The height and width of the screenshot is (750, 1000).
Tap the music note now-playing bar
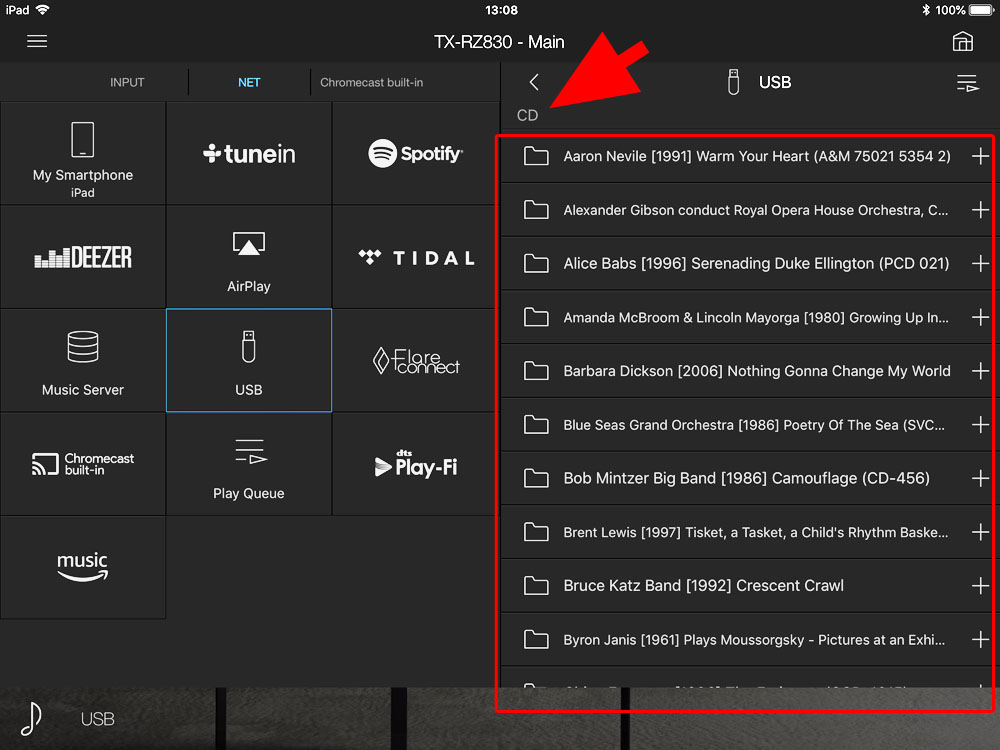[x=32, y=718]
